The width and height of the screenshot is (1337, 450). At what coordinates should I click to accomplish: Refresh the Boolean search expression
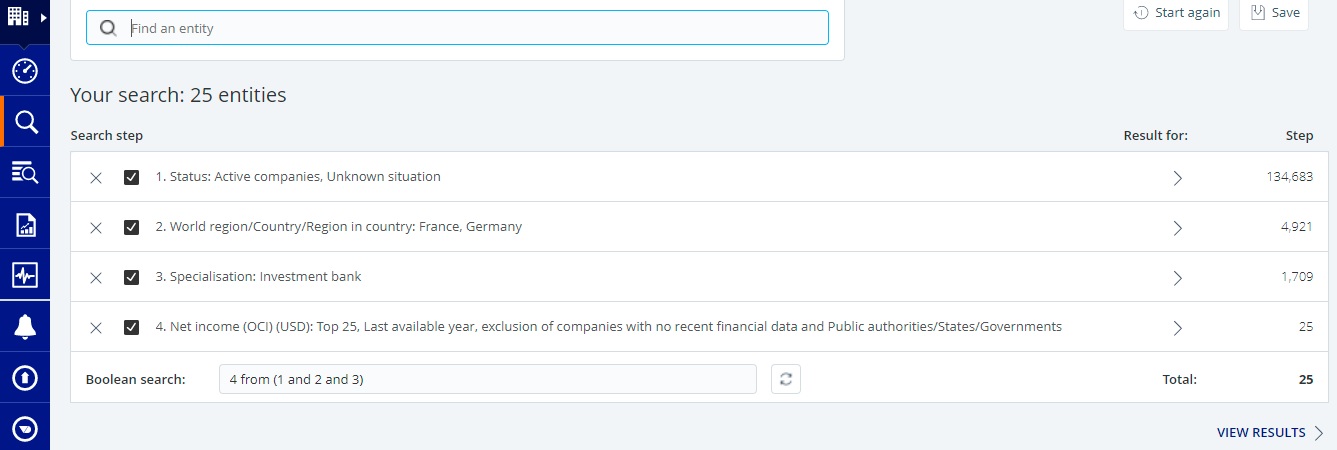pyautogui.click(x=786, y=379)
